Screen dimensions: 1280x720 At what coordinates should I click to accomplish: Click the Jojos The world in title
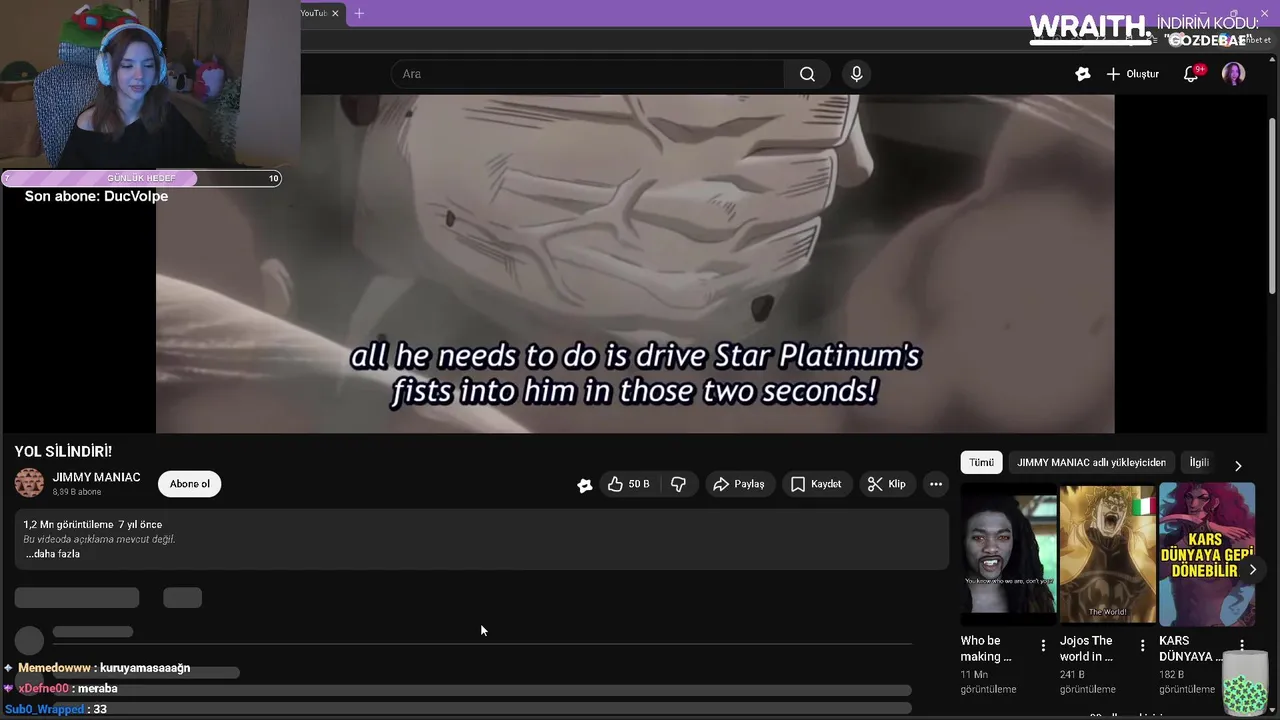tap(1086, 649)
